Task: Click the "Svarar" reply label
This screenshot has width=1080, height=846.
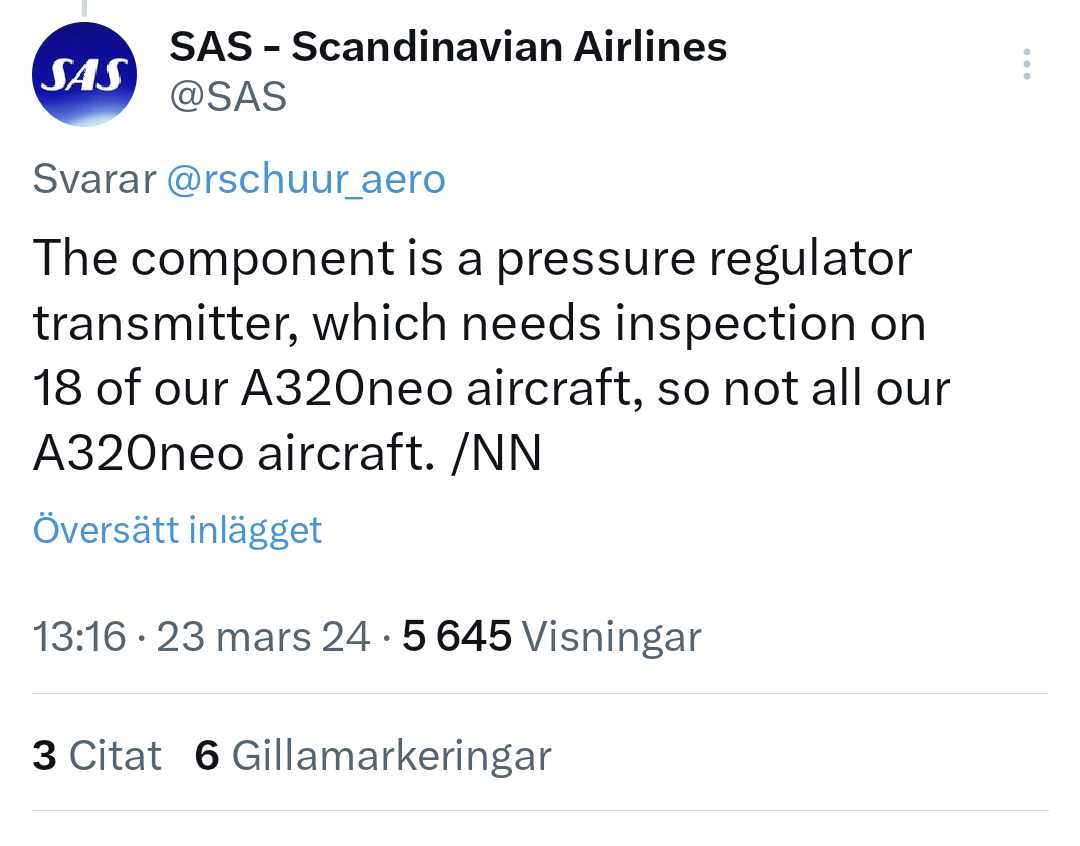Action: coord(94,179)
